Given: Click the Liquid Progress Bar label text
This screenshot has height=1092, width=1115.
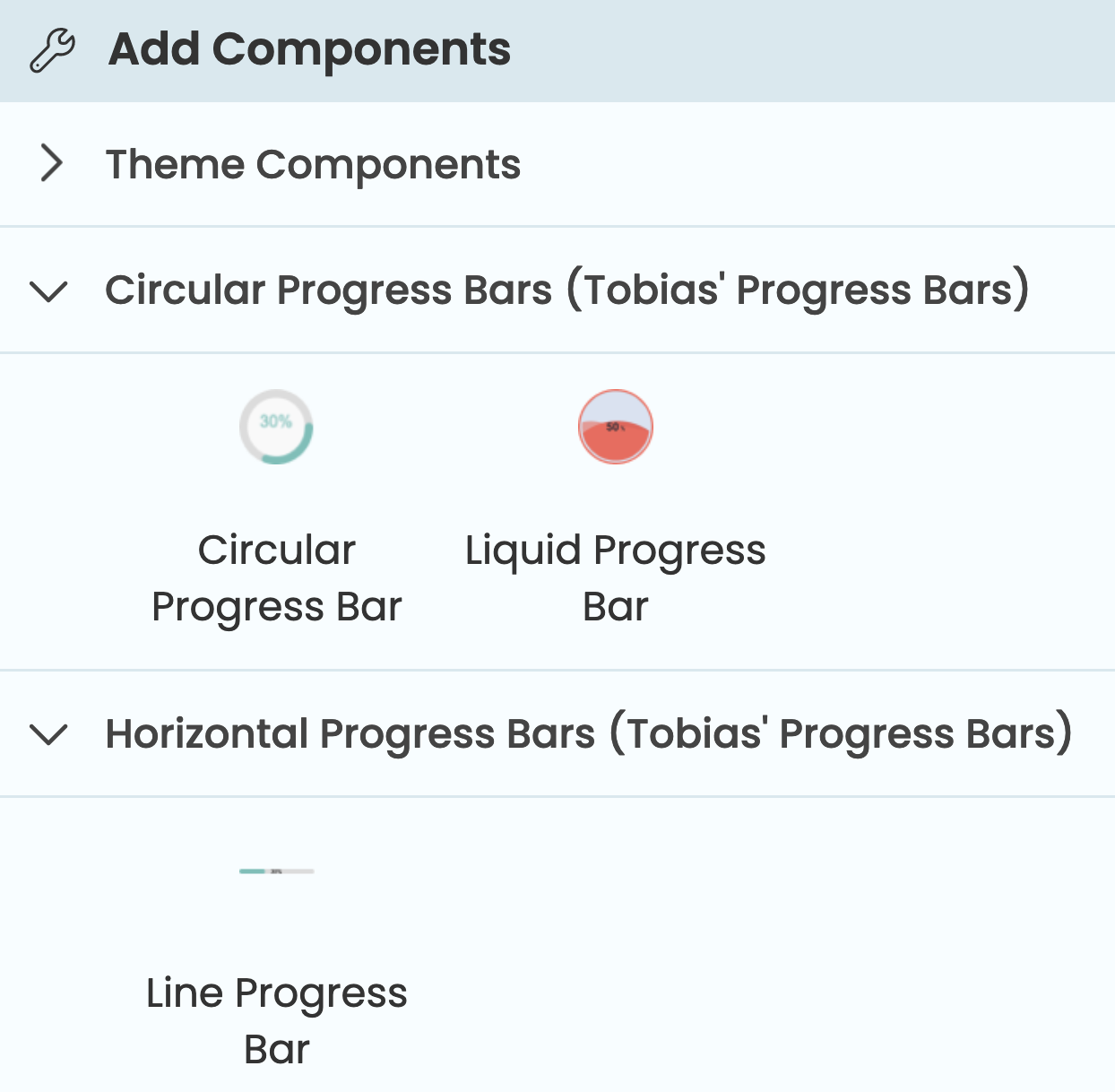Looking at the screenshot, I should tap(615, 577).
